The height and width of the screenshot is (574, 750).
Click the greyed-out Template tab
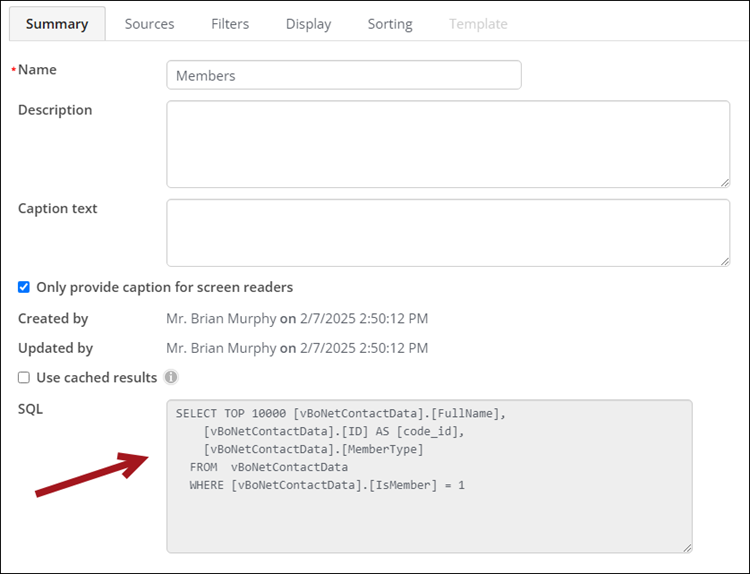coord(478,24)
